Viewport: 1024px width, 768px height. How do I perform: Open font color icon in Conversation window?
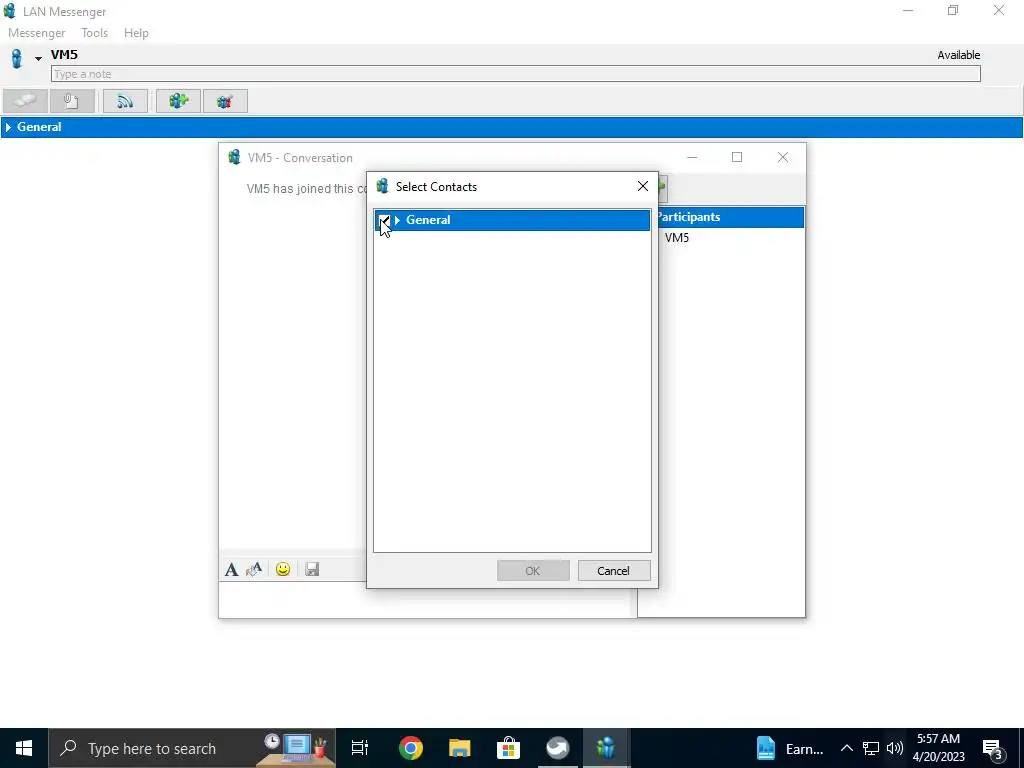254,569
